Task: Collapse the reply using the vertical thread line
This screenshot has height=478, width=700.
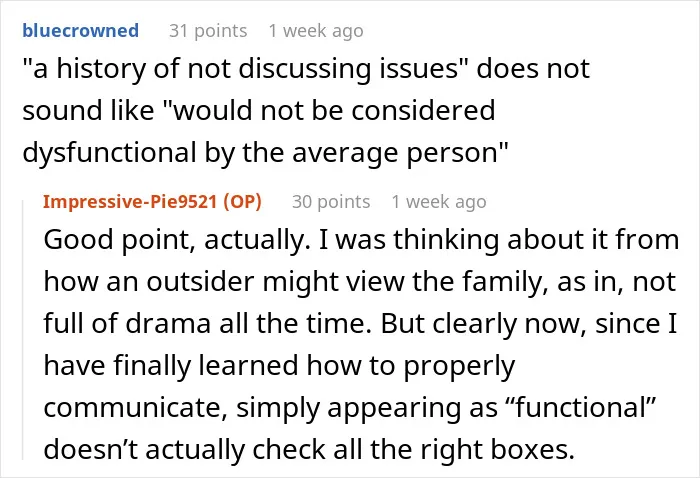Action: (x=23, y=330)
